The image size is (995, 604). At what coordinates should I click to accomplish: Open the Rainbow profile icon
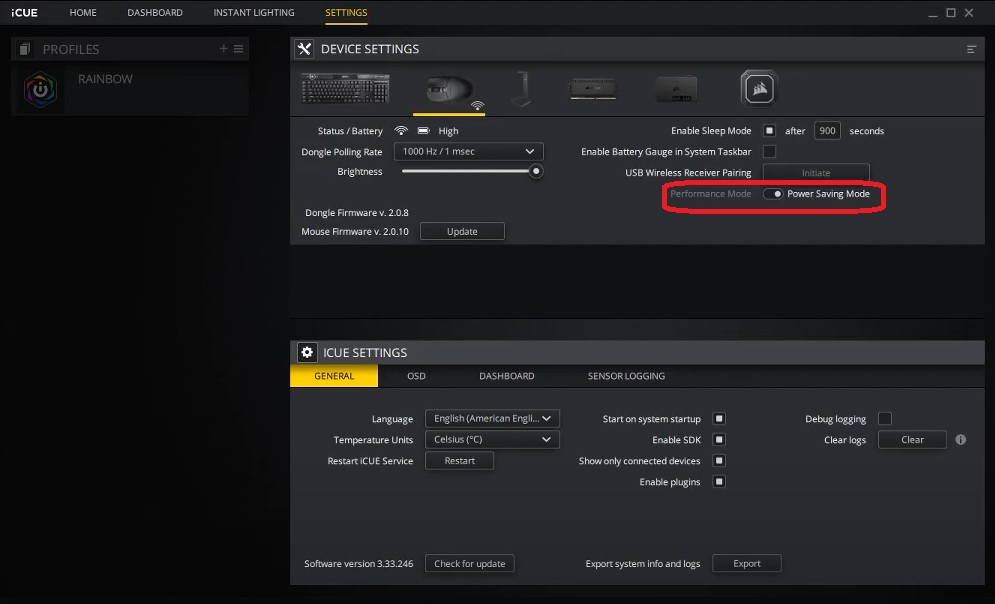point(40,88)
